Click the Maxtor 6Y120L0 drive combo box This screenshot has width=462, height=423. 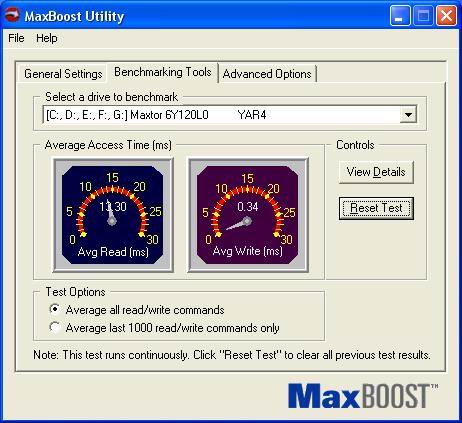pyautogui.click(x=230, y=115)
